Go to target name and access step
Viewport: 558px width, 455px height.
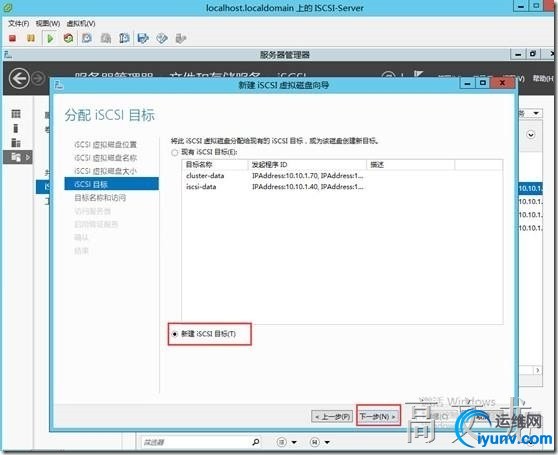(100, 197)
